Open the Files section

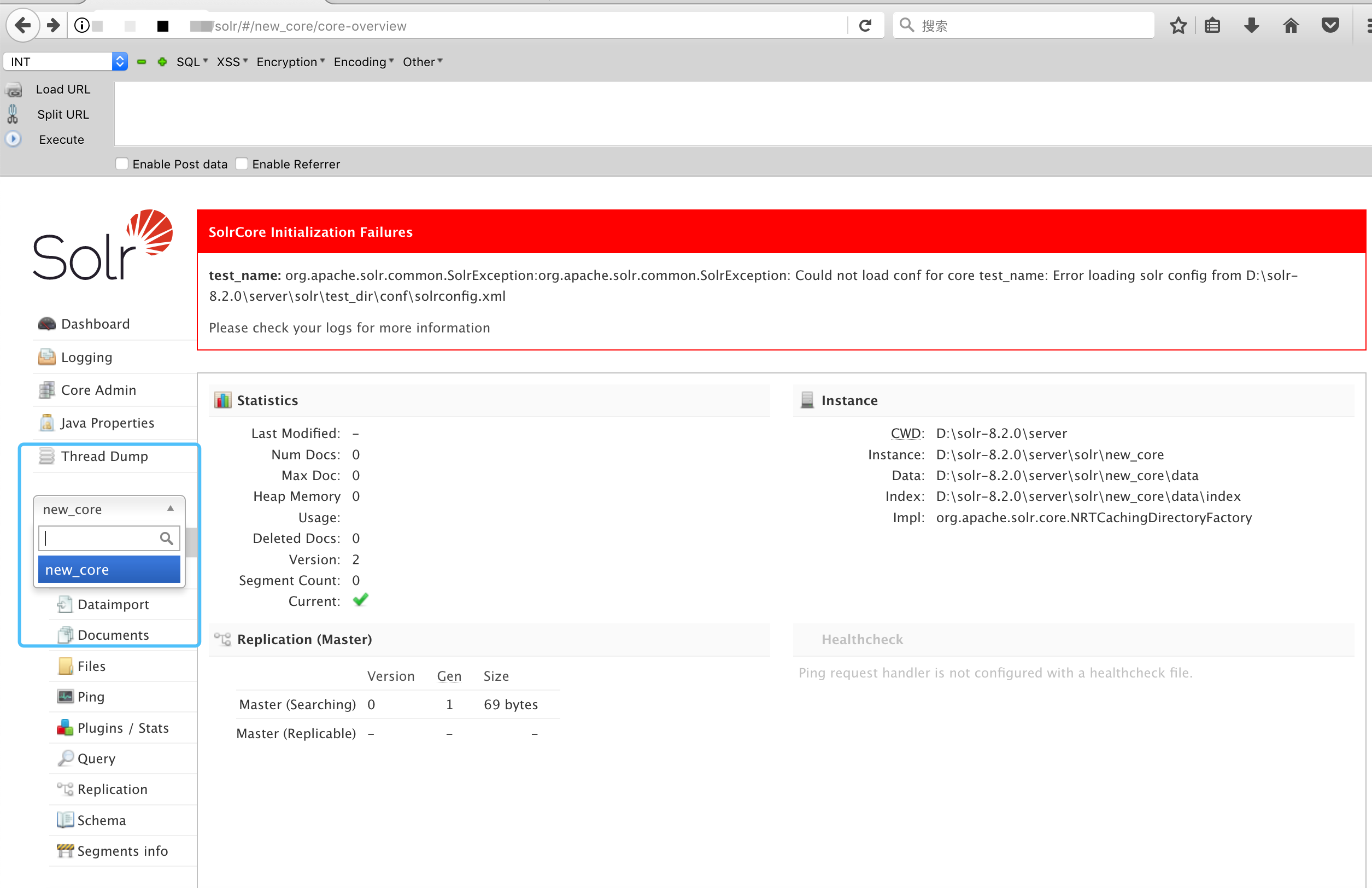pyautogui.click(x=91, y=666)
